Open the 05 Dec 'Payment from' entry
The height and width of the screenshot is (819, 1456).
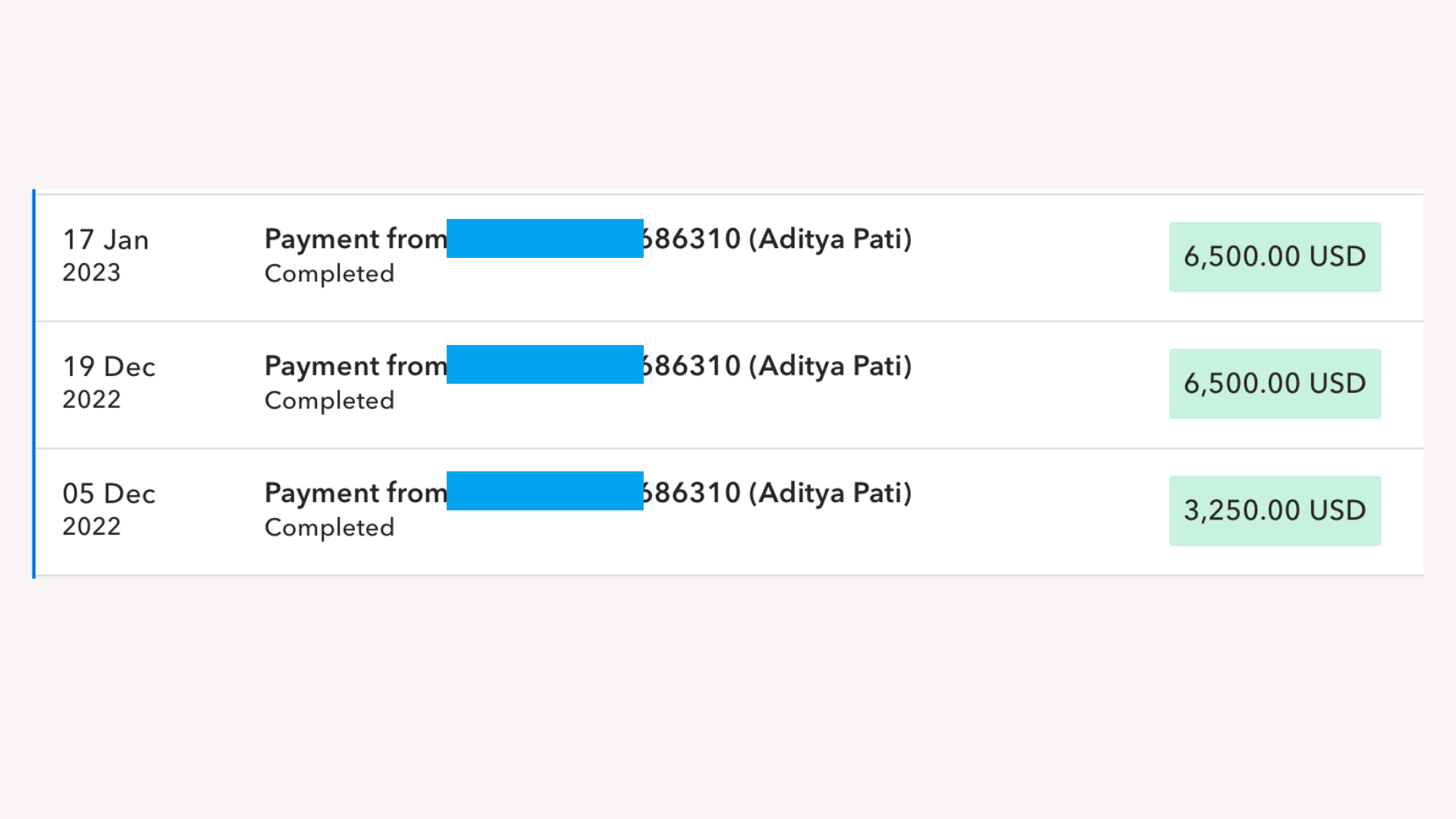click(355, 493)
